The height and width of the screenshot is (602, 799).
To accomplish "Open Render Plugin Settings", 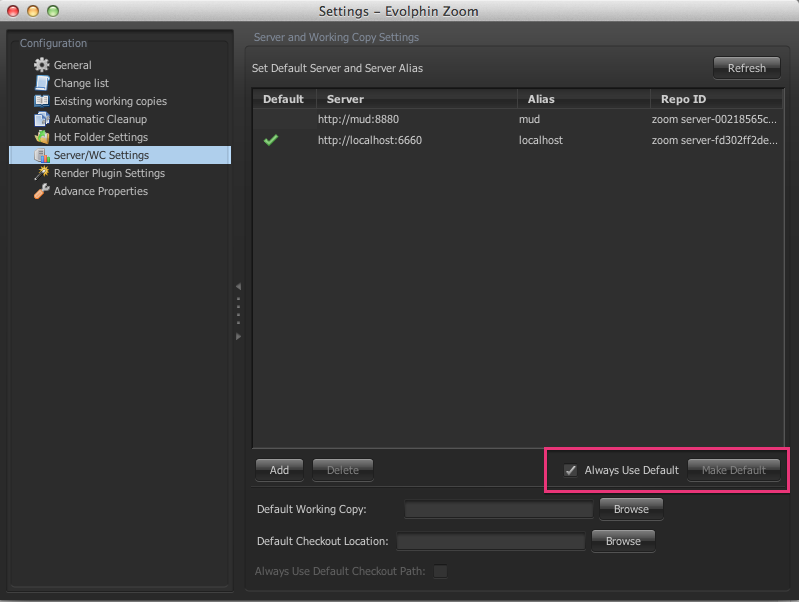I will pyautogui.click(x=109, y=173).
